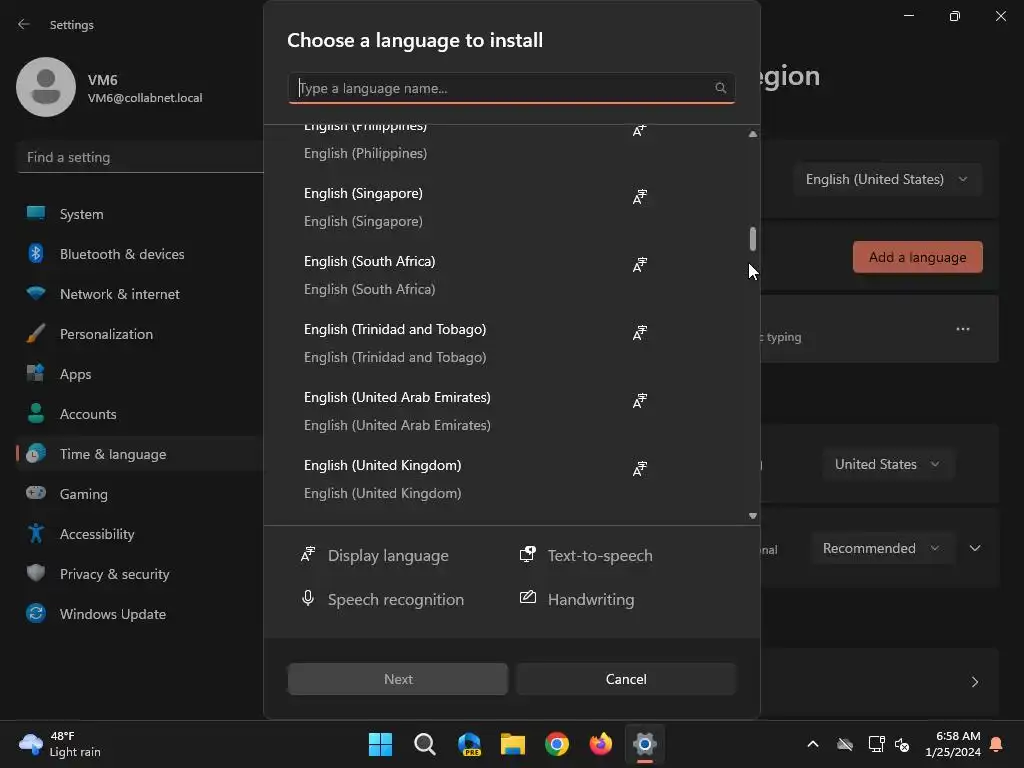Show hidden system tray icons
Screen dimensions: 1024x768
tap(813, 744)
